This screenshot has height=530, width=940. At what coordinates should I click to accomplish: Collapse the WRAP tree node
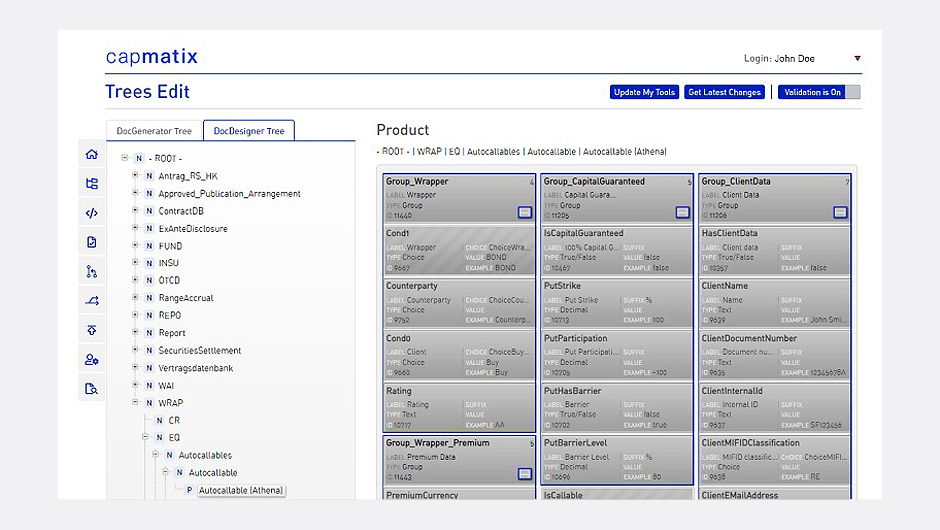pos(135,402)
